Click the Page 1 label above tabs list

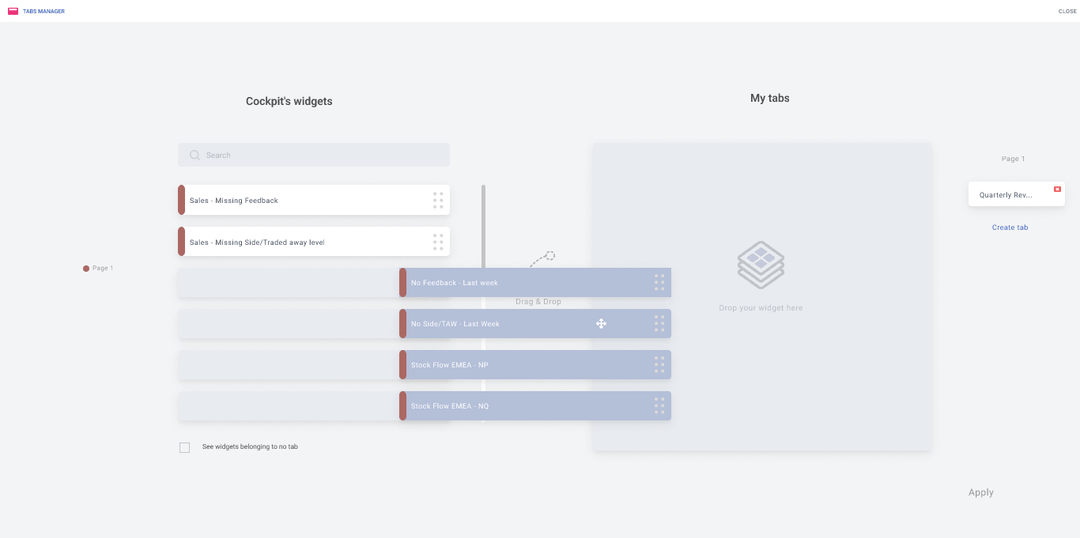pyautogui.click(x=1013, y=158)
